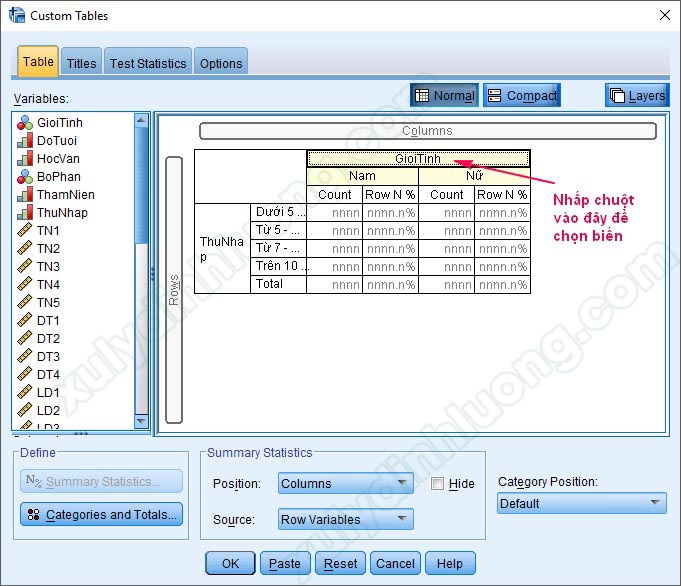Click the TN4 scale ruler icon

pos(25,284)
